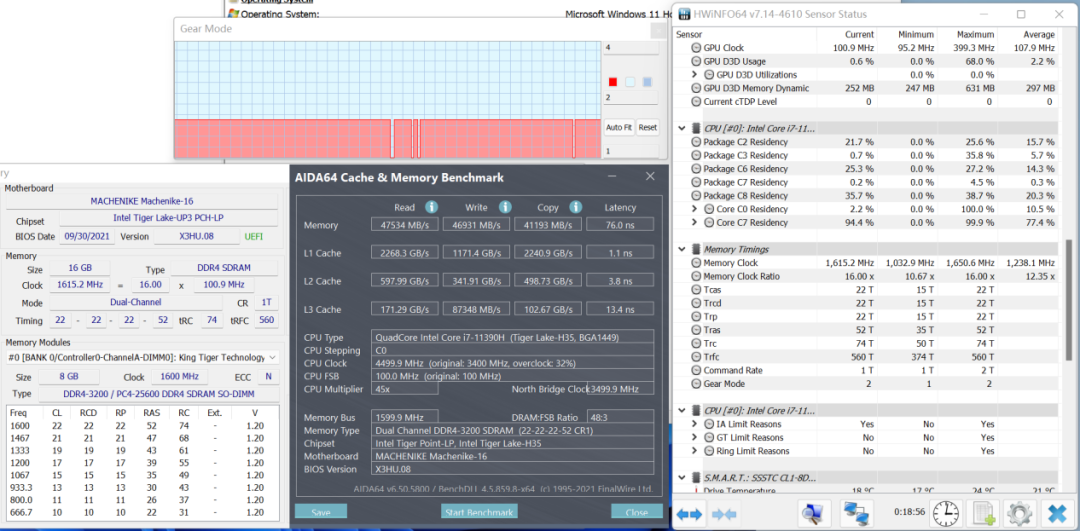Click the blue X close sensors icon

pyautogui.click(x=1056, y=514)
